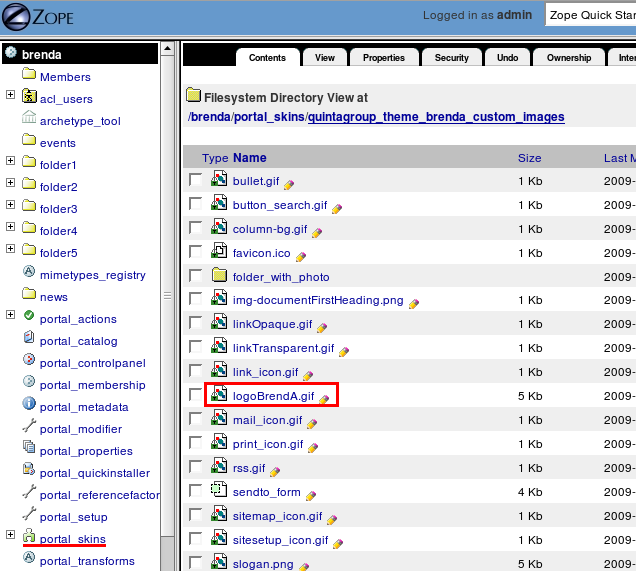Click the portal_controlpanel icon

coord(29,359)
